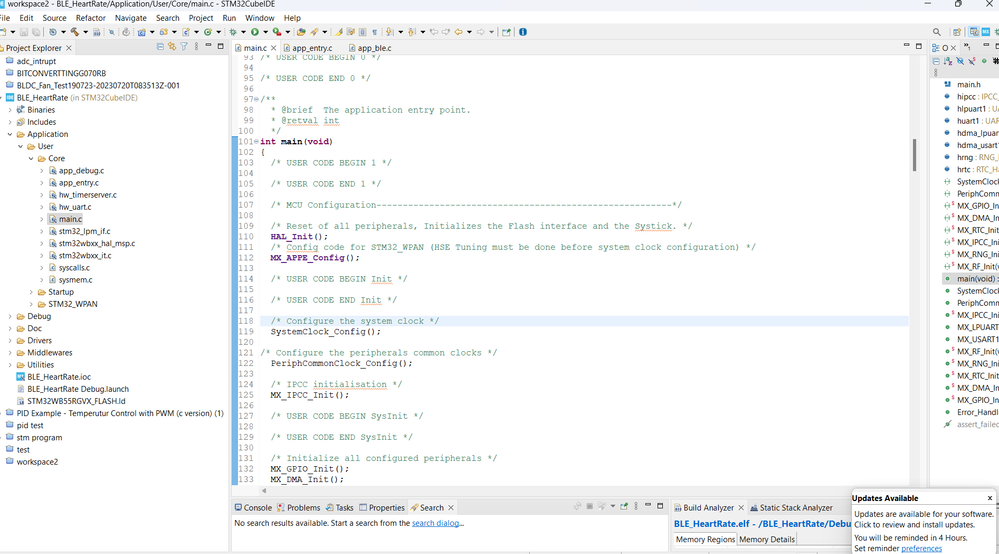Click the Show Whitespace pilcrow icon
This screenshot has width=999, height=554.
click(375, 32)
